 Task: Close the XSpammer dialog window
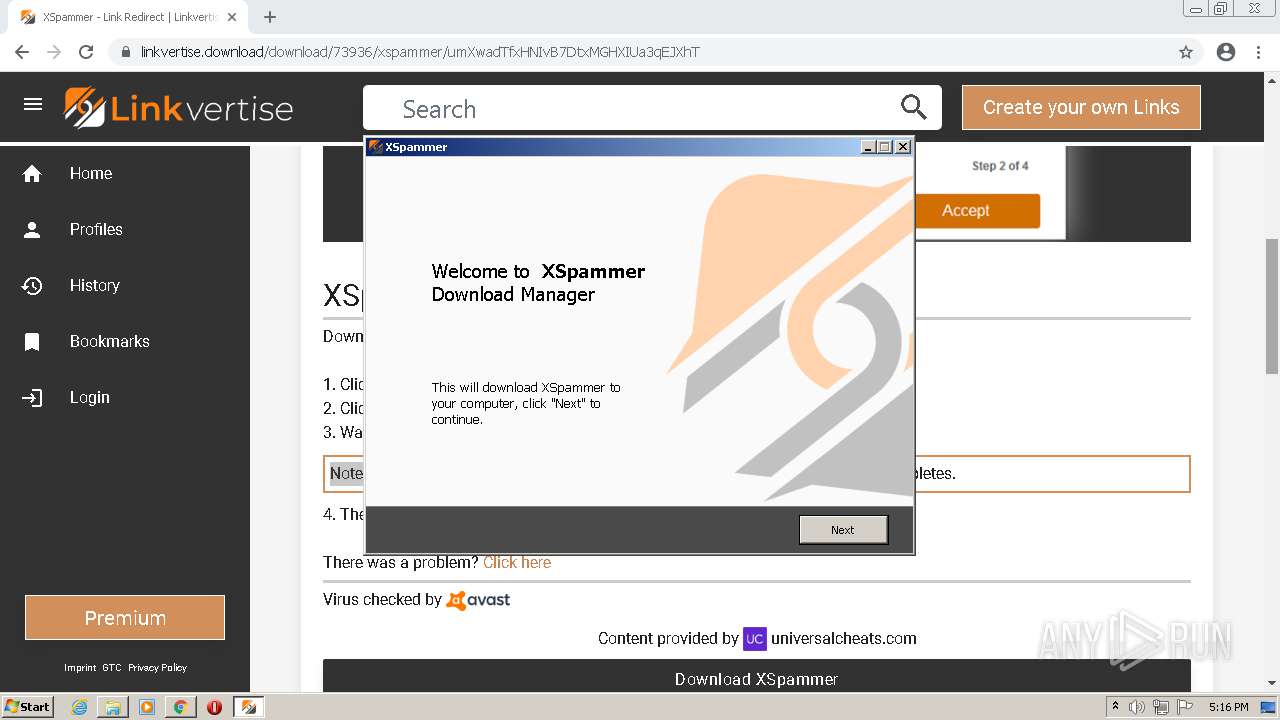[x=903, y=147]
